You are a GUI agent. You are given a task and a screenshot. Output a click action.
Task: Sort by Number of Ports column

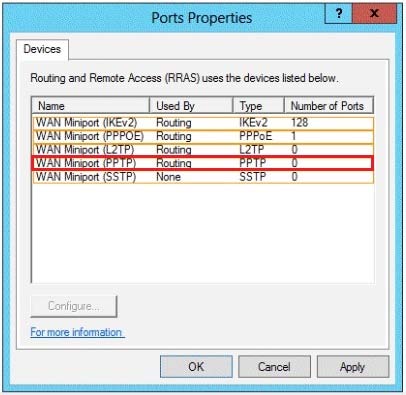[329, 106]
